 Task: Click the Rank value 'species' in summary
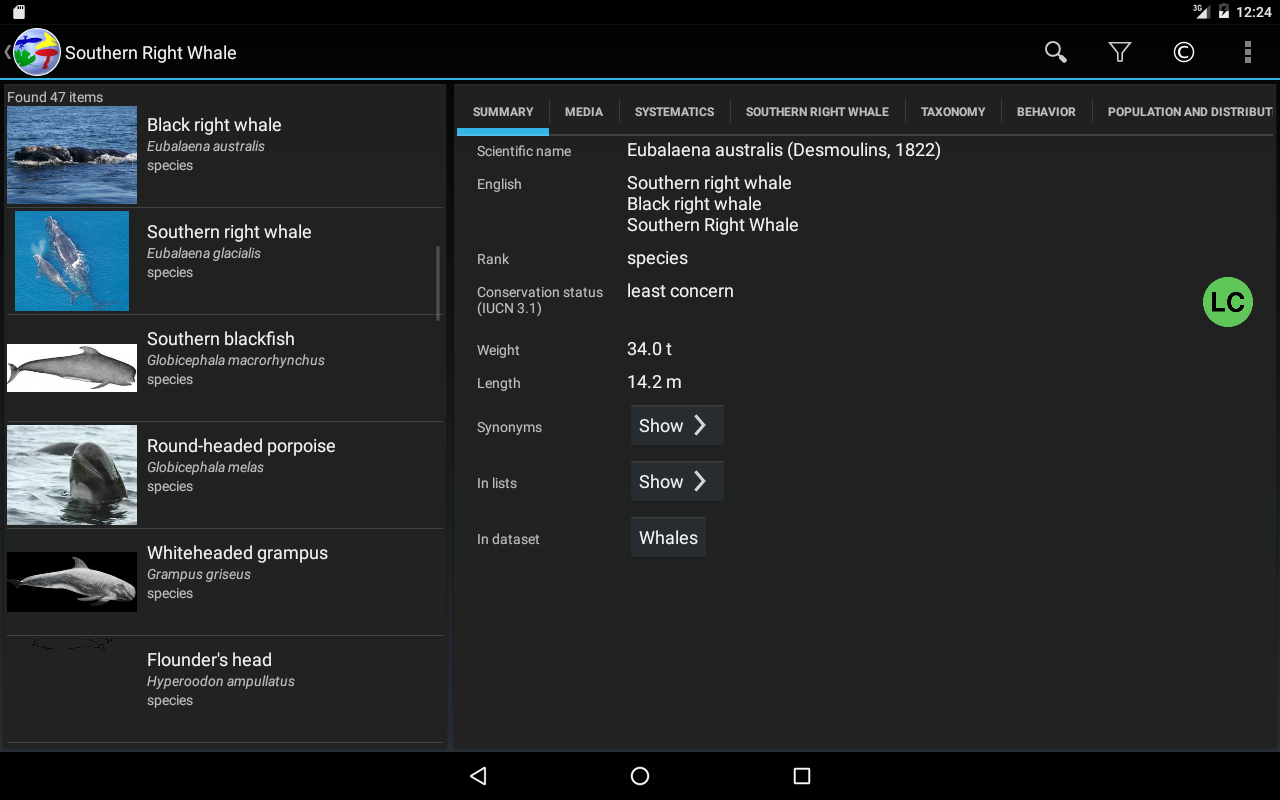coord(657,258)
